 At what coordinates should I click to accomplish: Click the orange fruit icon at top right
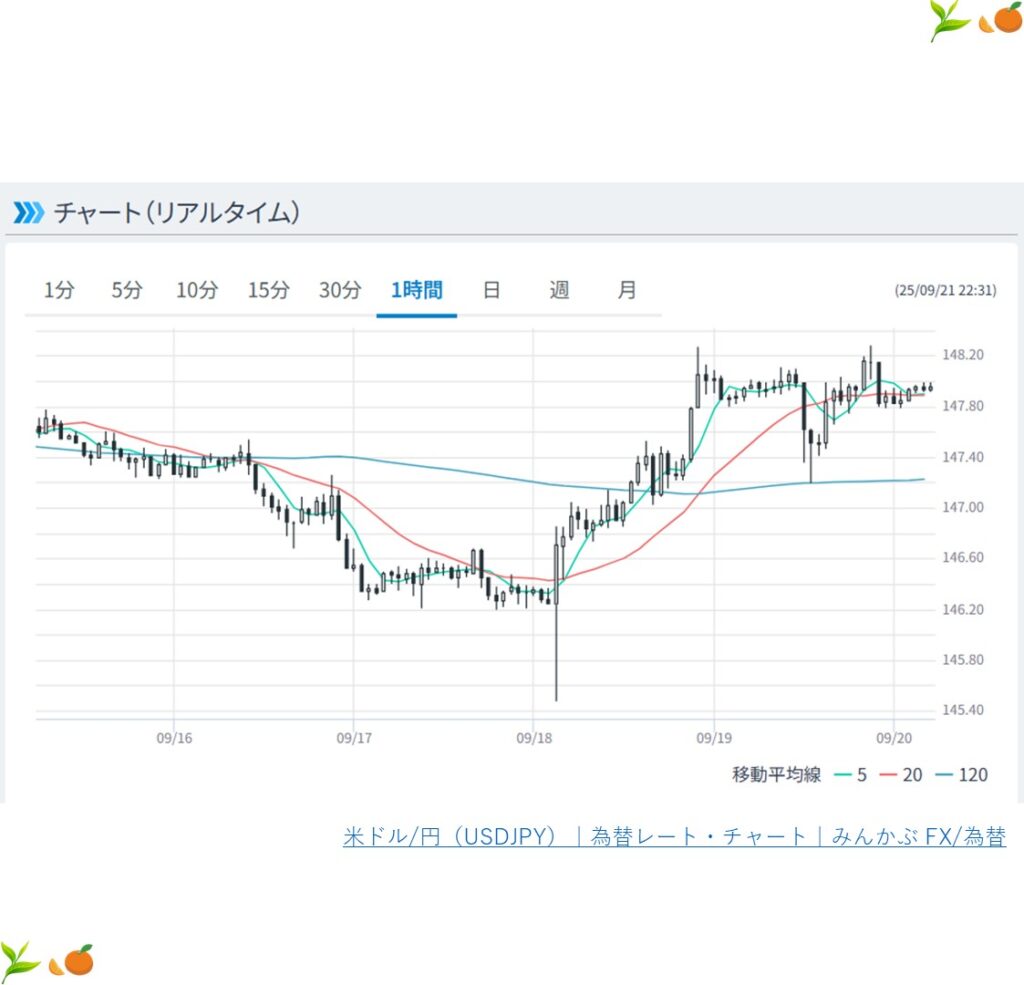[x=1001, y=20]
